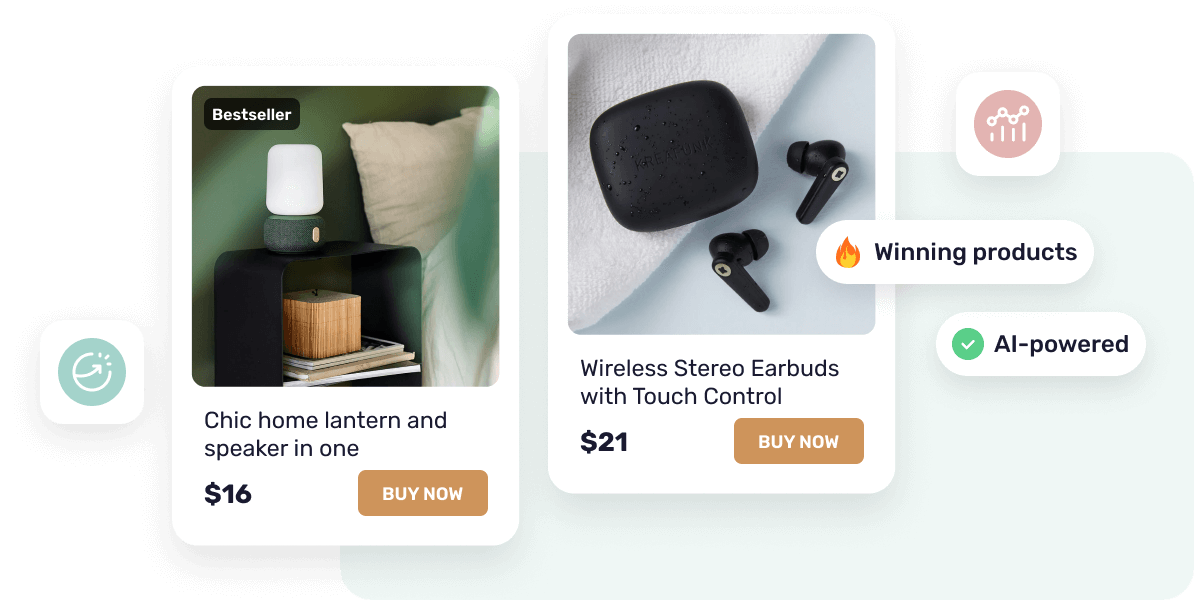1194x600 pixels.
Task: Open the wireless earbuds product photo
Action: pos(721,184)
